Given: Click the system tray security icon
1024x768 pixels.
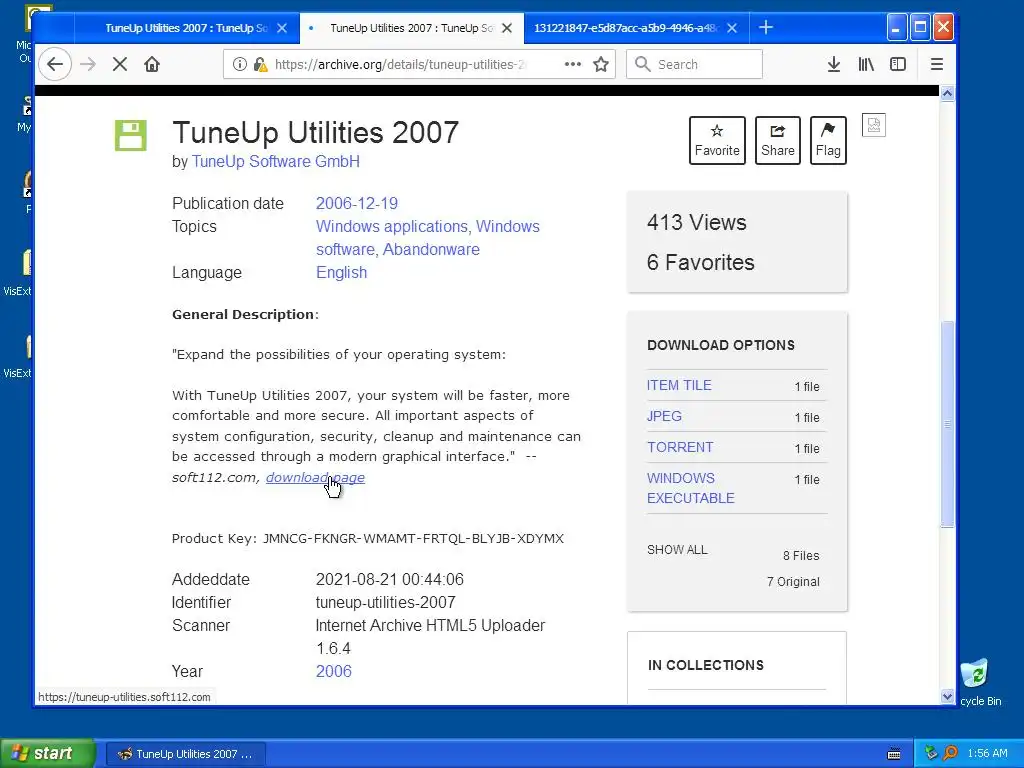Looking at the screenshot, I should (931, 754).
